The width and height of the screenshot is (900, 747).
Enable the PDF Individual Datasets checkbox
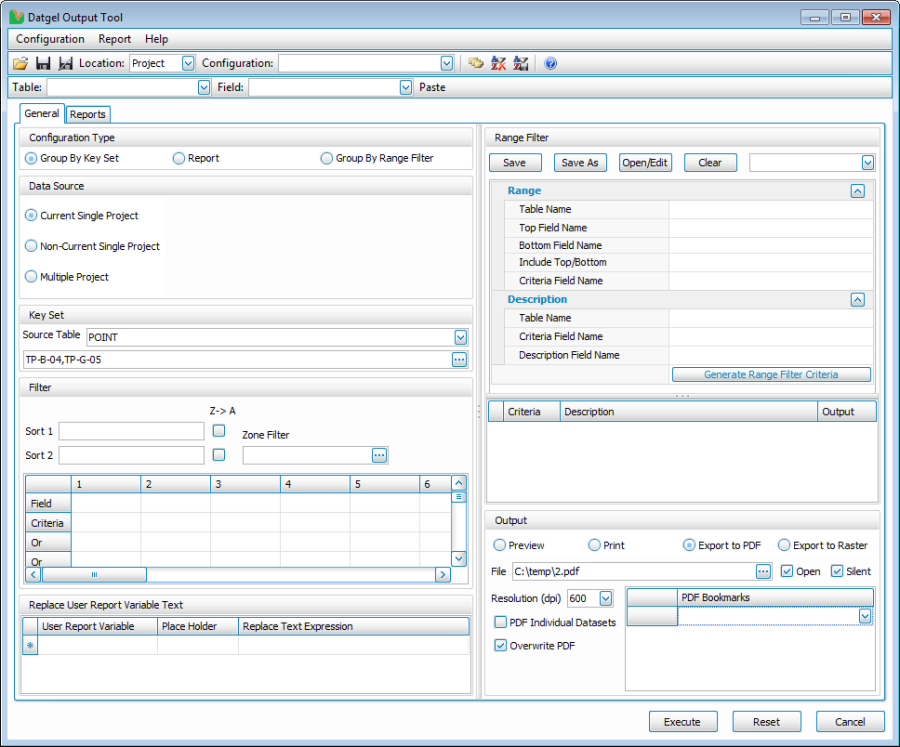[501, 622]
